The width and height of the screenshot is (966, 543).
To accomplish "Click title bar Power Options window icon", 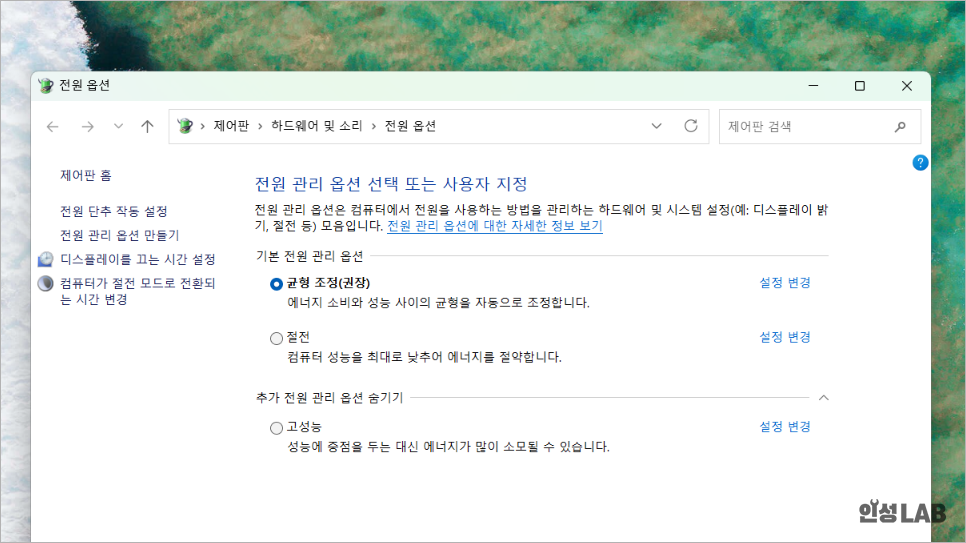I will pyautogui.click(x=46, y=86).
